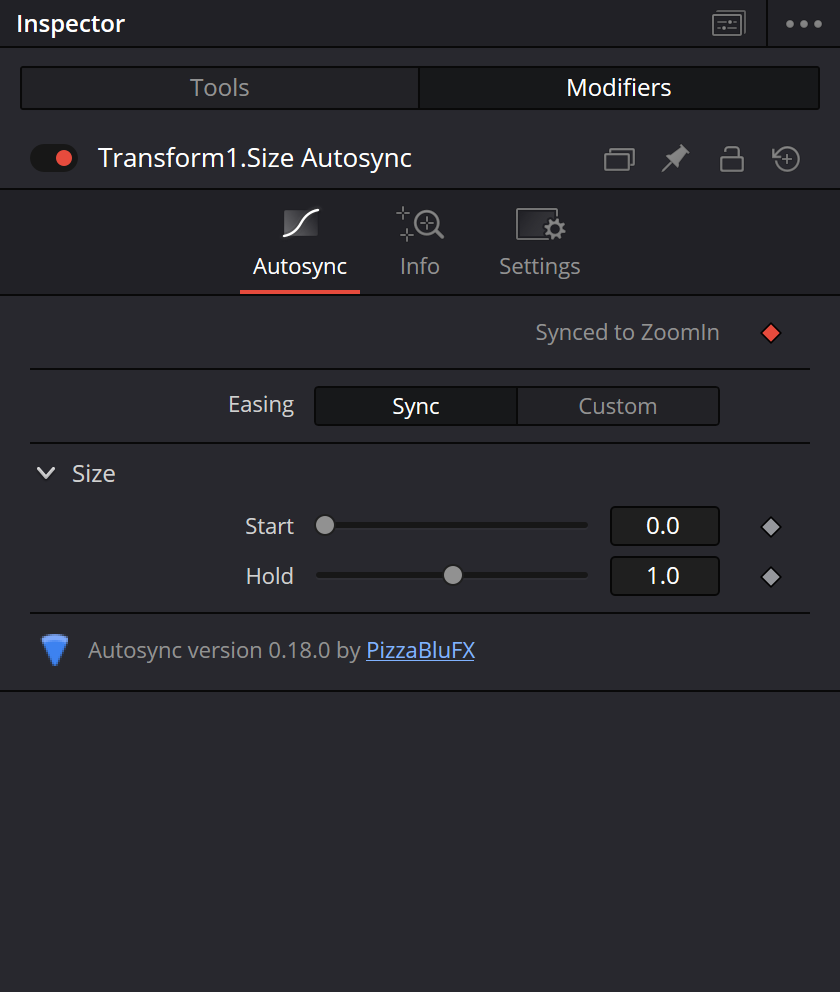Switch to the Tools tab
This screenshot has height=992, width=840.
[x=219, y=88]
